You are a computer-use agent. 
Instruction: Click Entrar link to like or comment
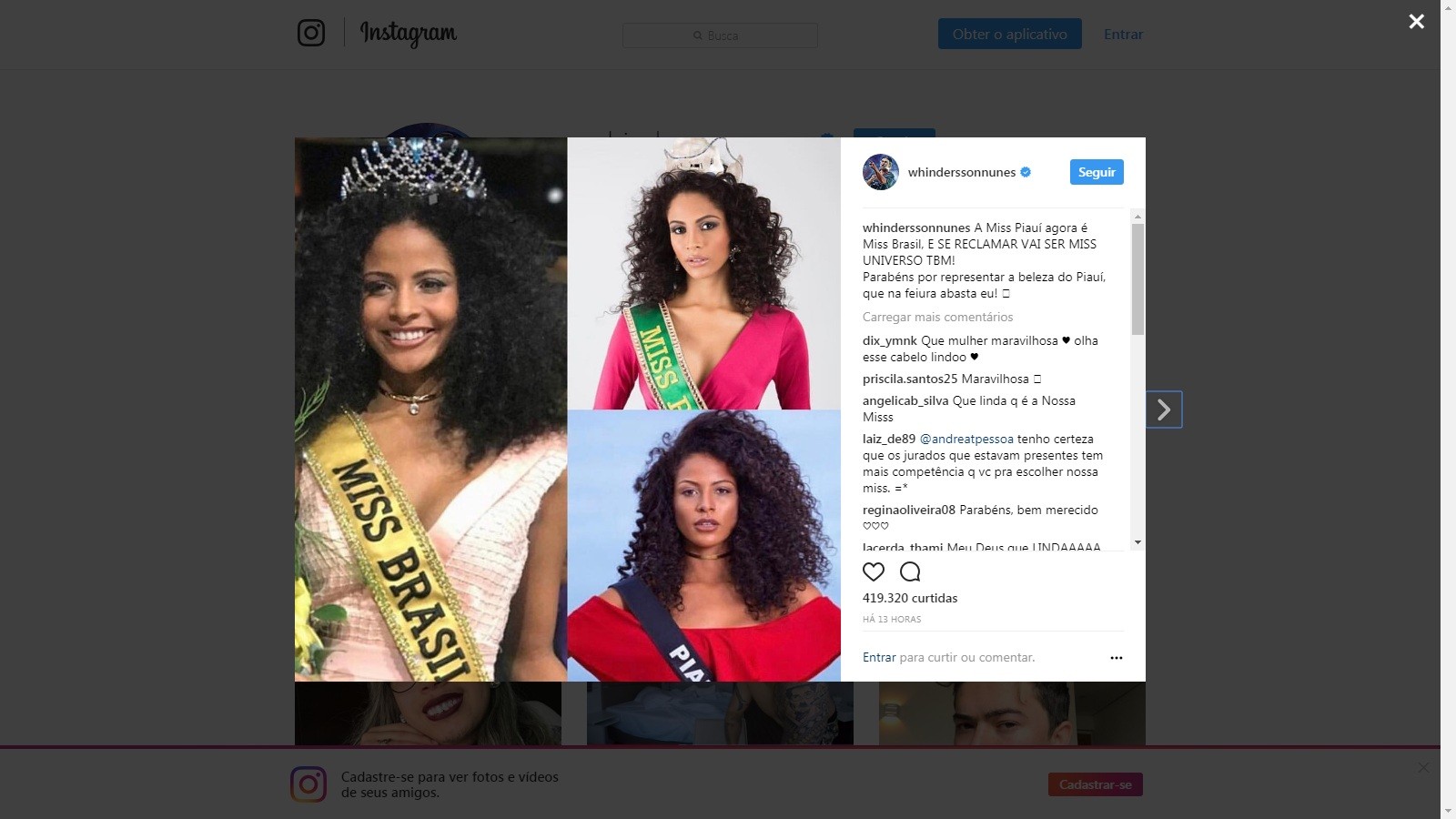coord(879,657)
